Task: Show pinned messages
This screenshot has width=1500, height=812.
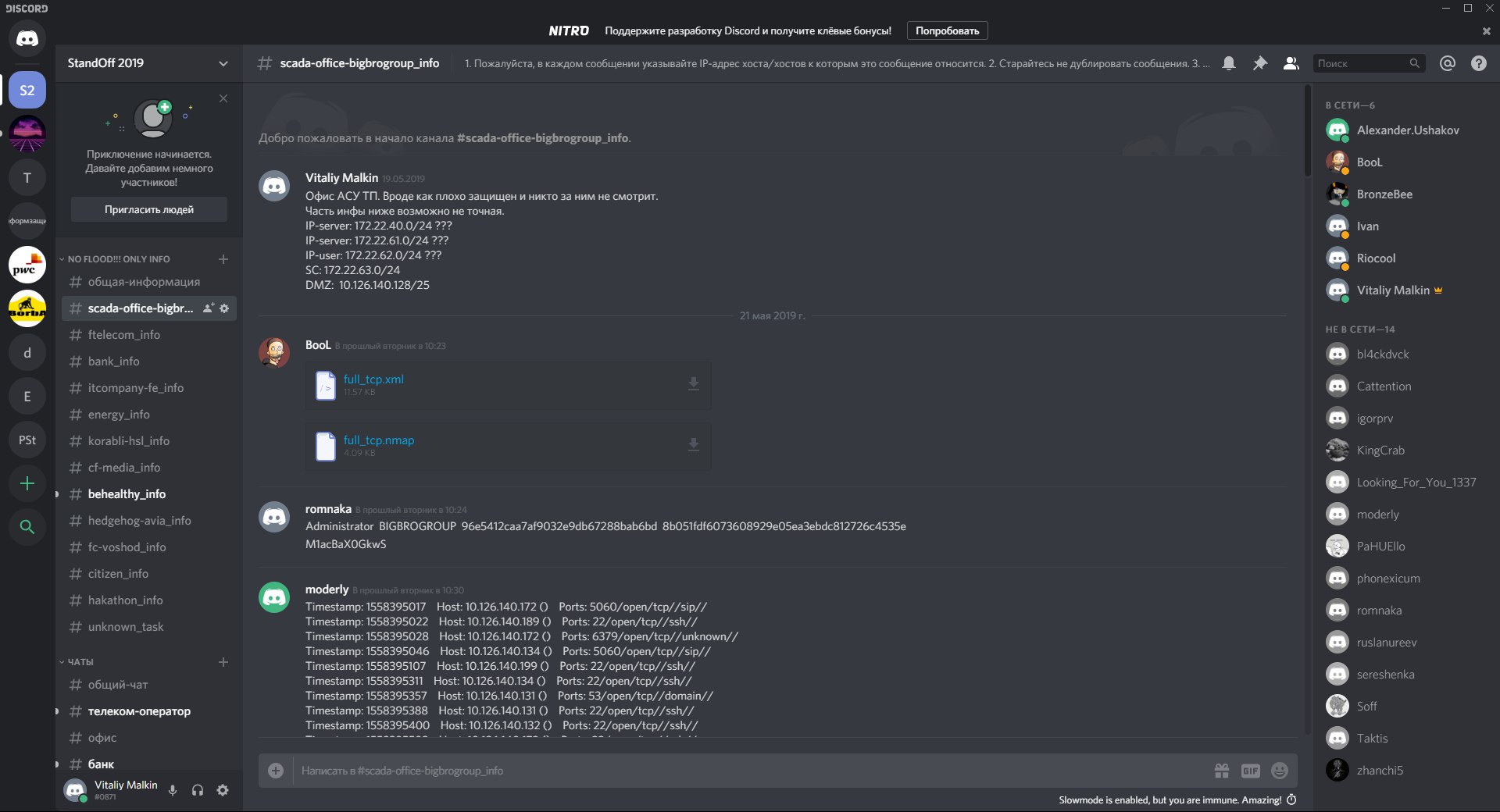Action: click(1260, 63)
